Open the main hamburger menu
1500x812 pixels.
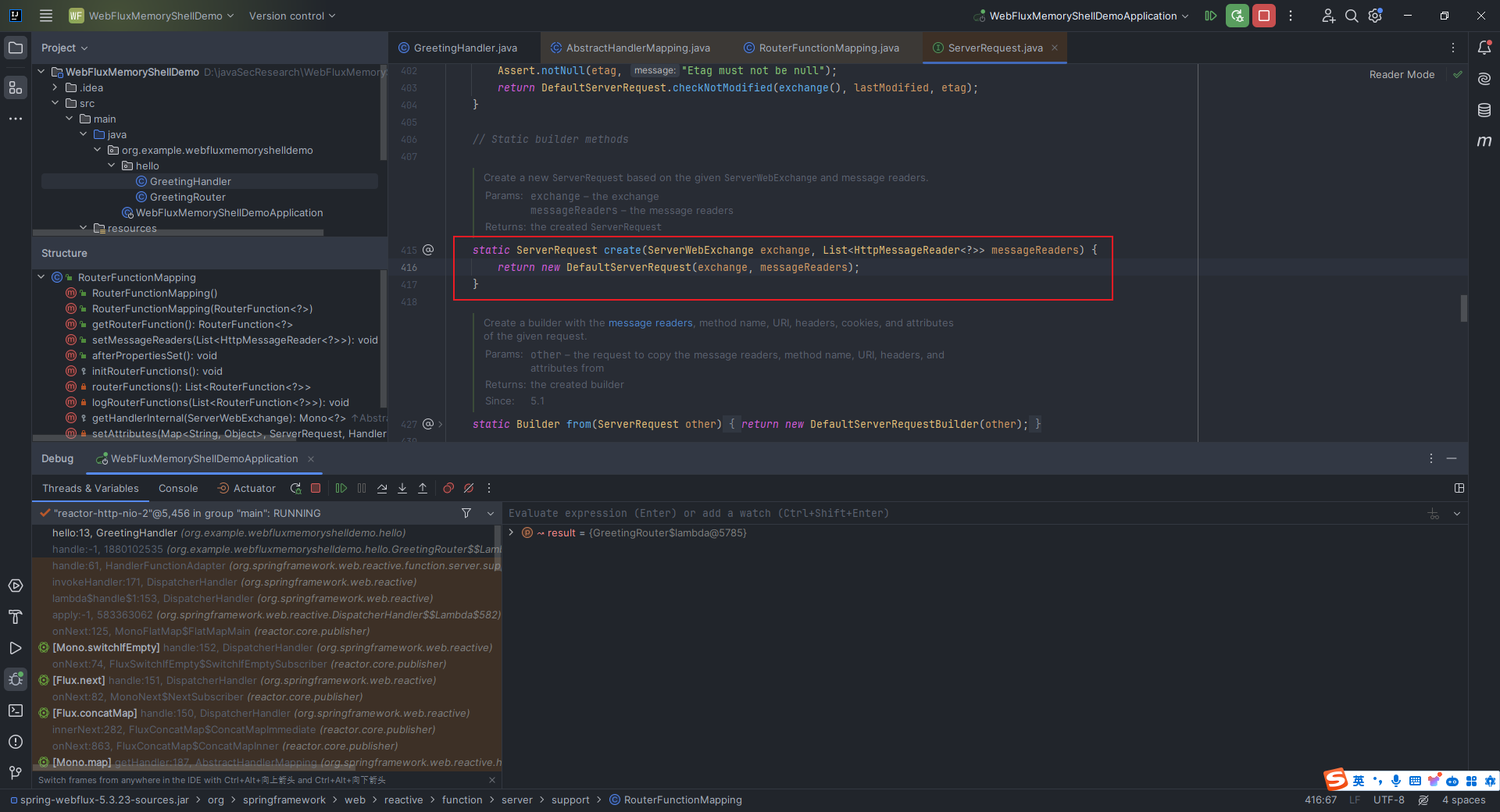coord(46,16)
